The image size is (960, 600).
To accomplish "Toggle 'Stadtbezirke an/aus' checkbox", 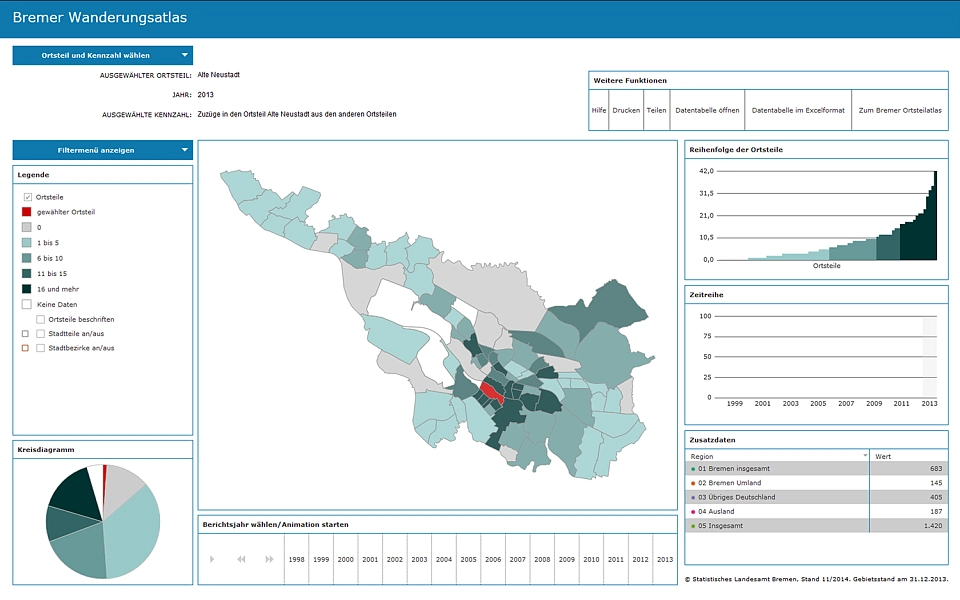I will click(41, 348).
